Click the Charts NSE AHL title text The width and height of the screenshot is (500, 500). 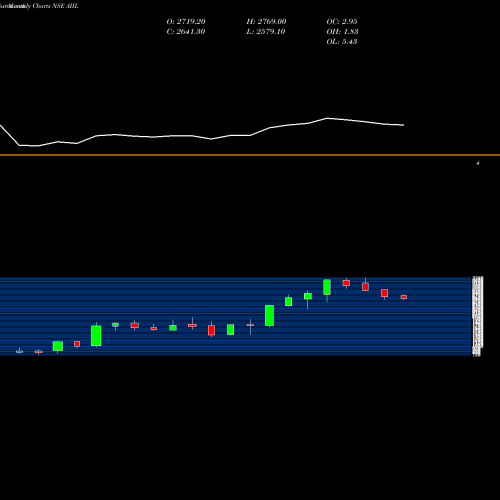[56, 6]
